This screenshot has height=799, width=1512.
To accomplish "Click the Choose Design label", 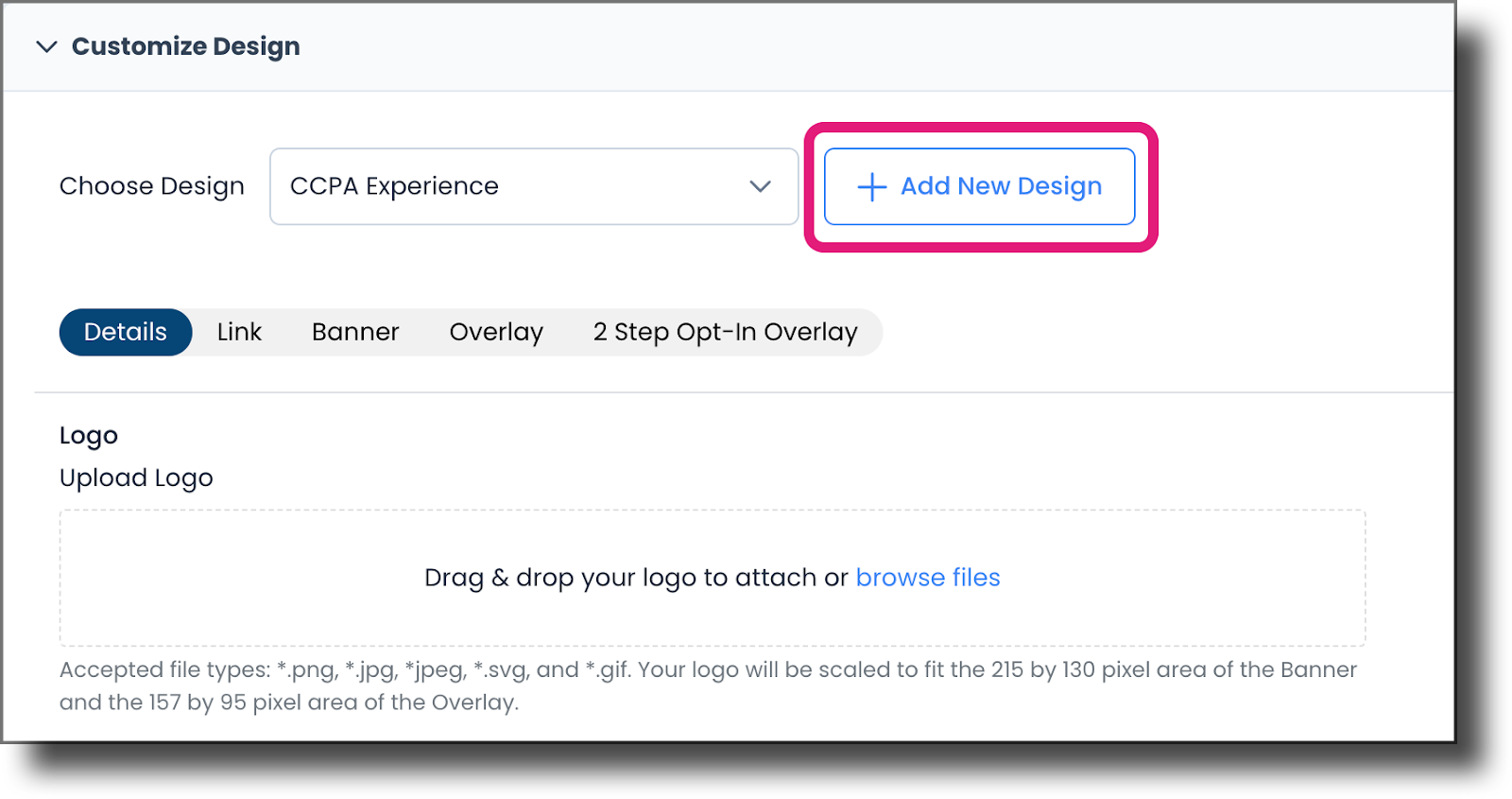I will [151, 186].
